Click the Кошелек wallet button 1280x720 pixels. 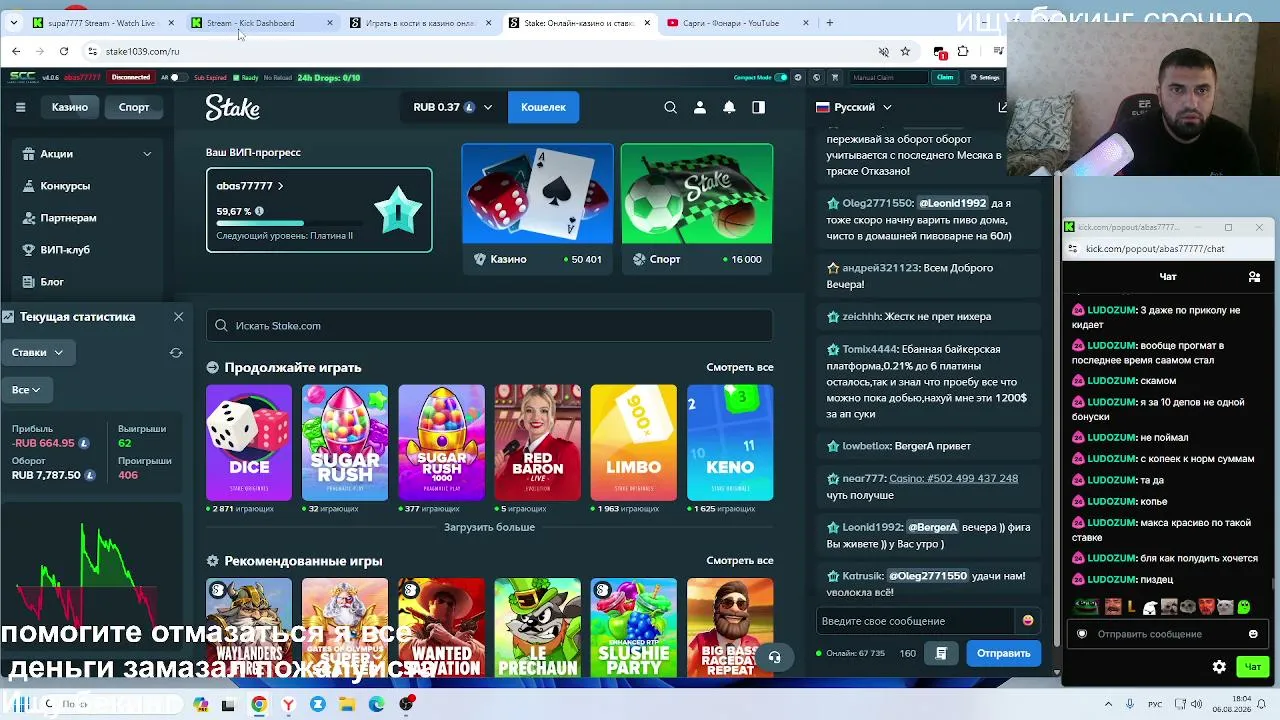click(x=543, y=107)
